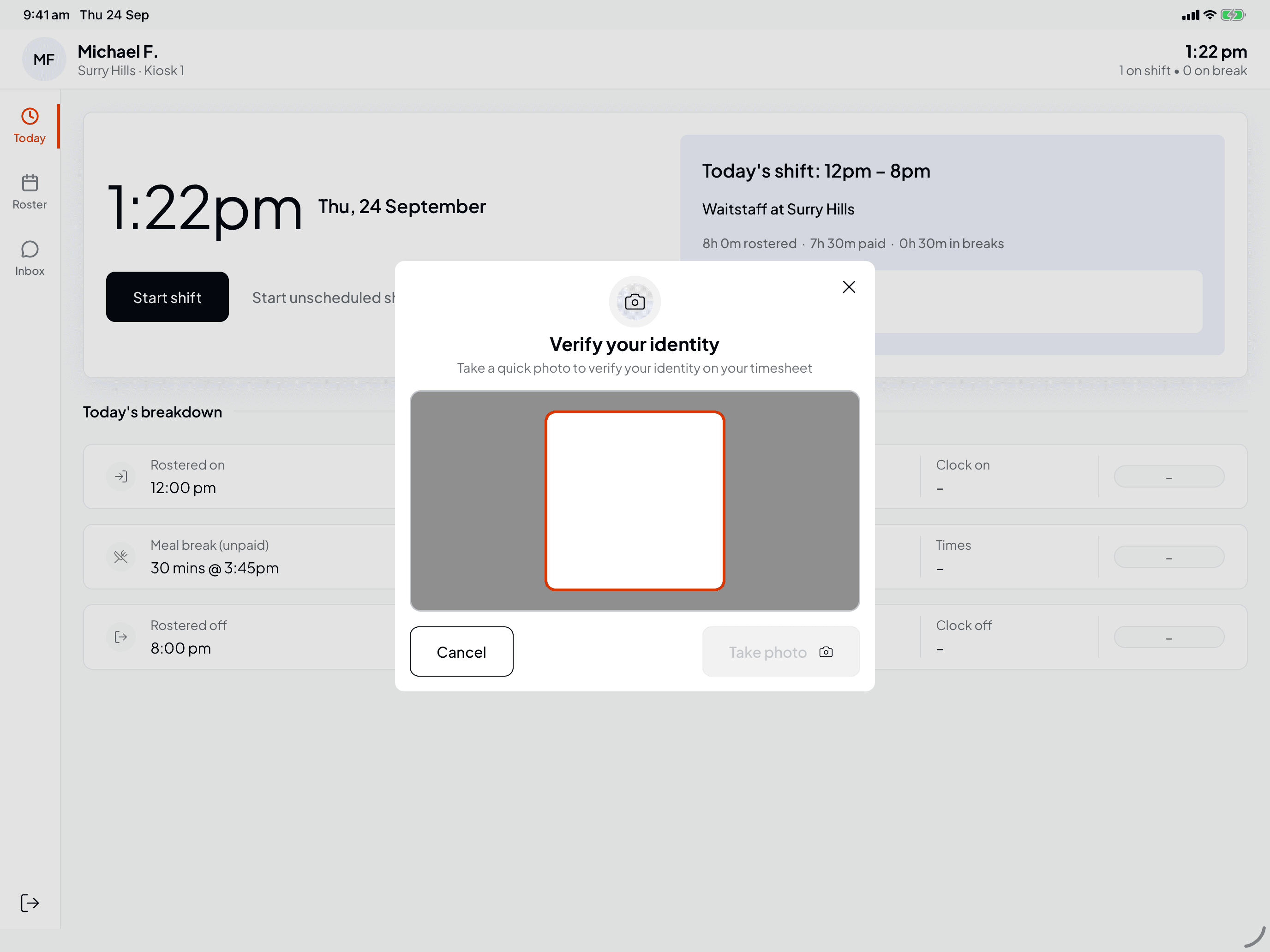
Task: Click 'Today's breakdown' heading
Action: (152, 412)
